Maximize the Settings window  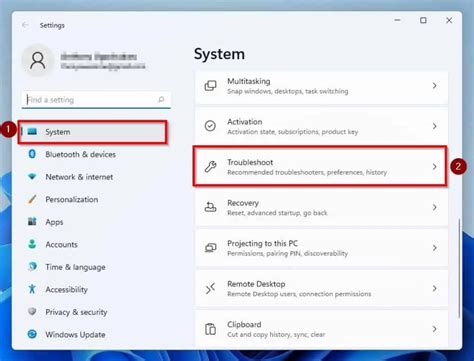[x=423, y=20]
